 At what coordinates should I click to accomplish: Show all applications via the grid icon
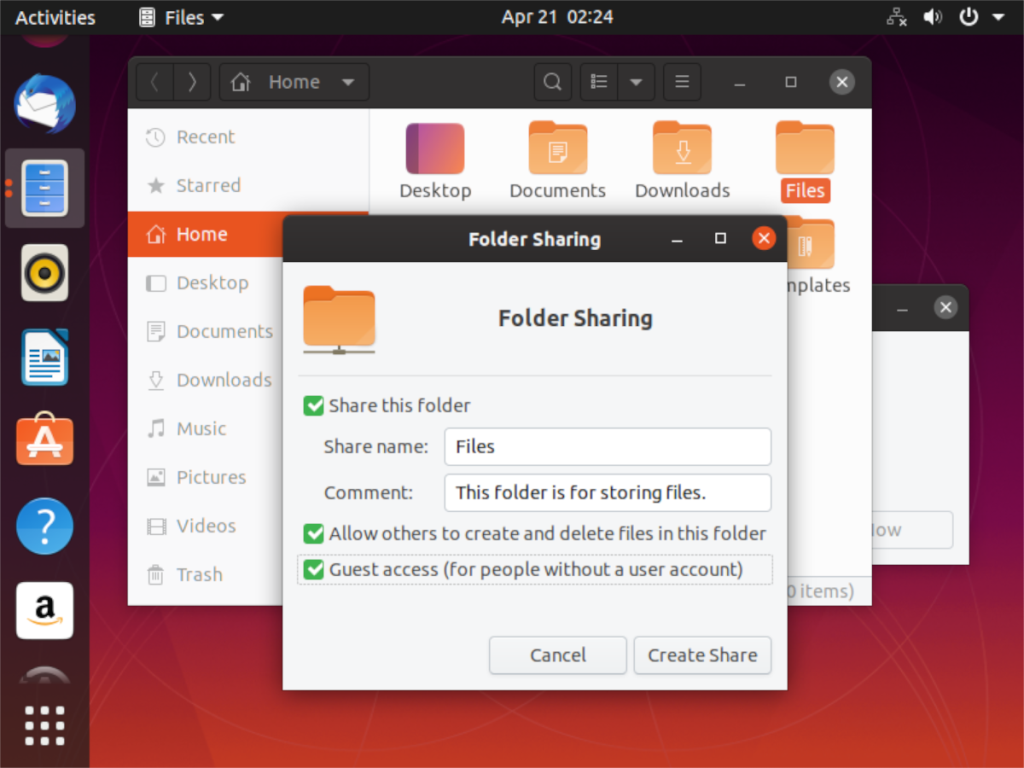[44, 725]
